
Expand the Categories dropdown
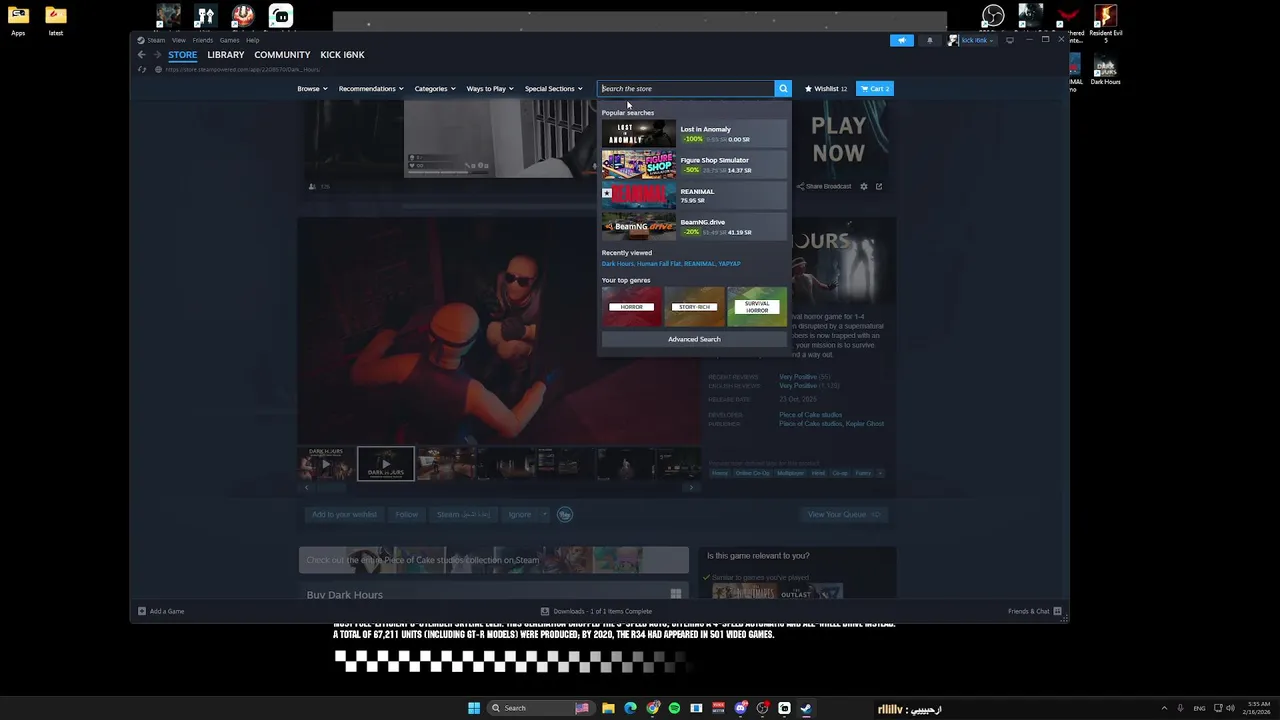point(435,88)
